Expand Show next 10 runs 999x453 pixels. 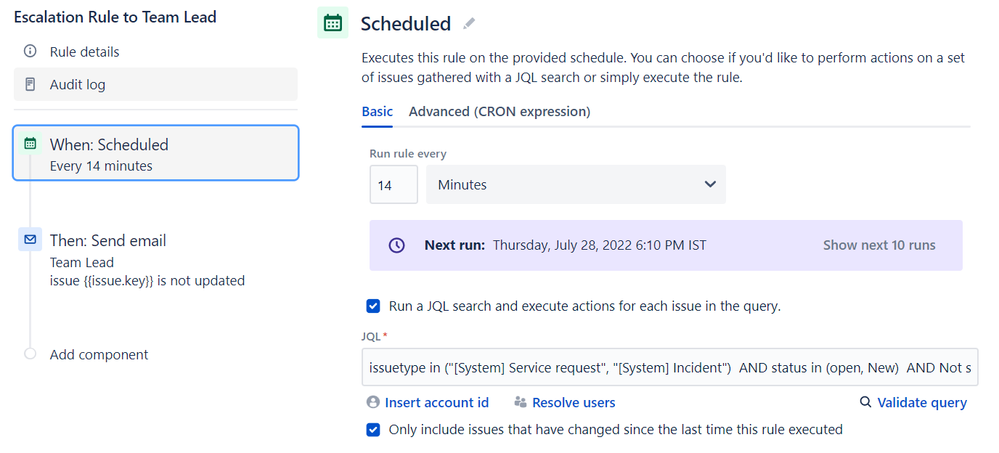pos(879,245)
